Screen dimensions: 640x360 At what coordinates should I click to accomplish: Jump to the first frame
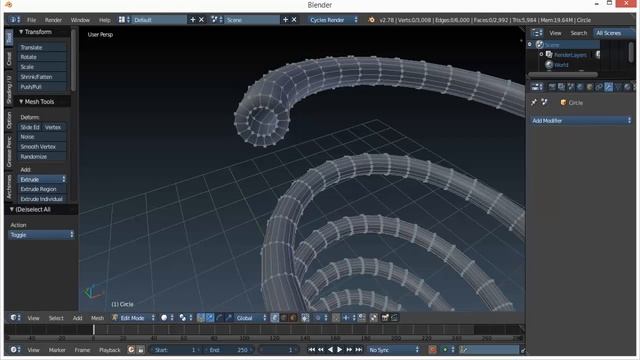311,350
